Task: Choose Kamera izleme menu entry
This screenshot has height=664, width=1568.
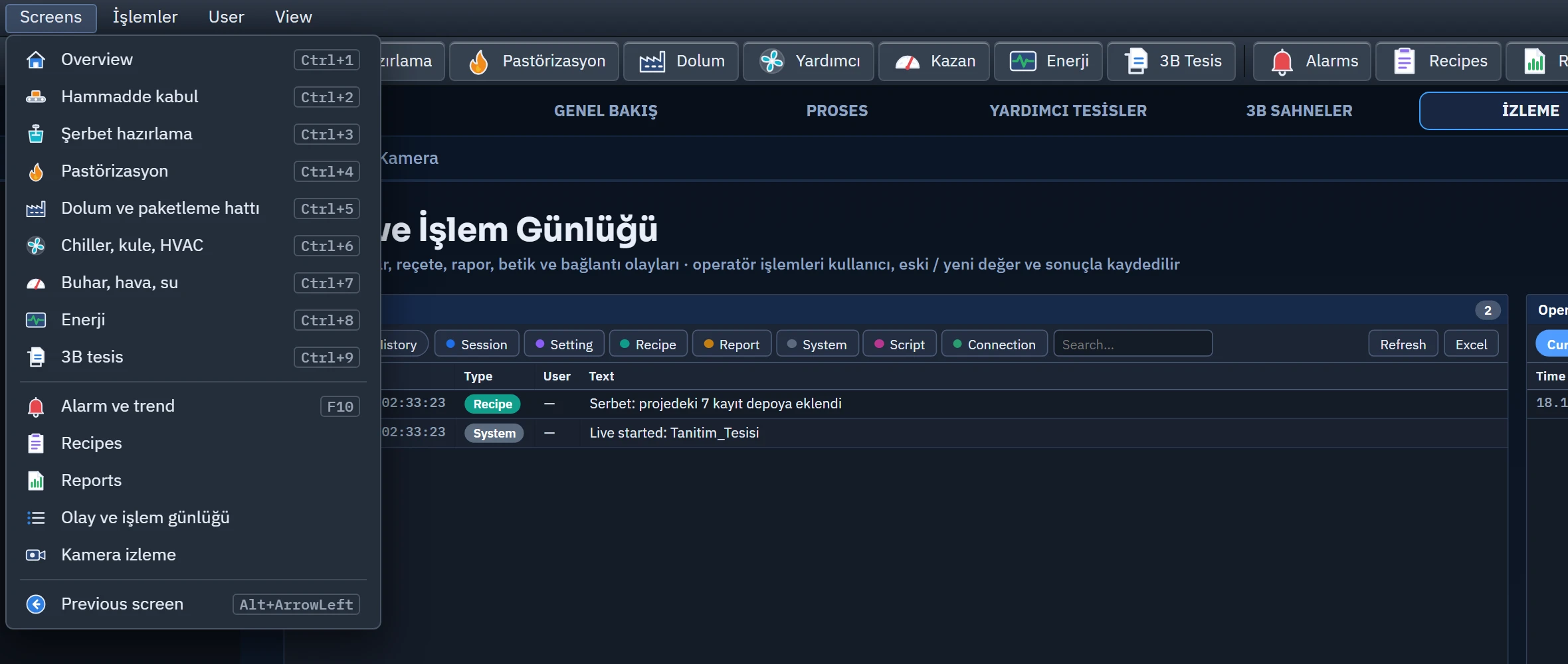Action: pyautogui.click(x=193, y=555)
